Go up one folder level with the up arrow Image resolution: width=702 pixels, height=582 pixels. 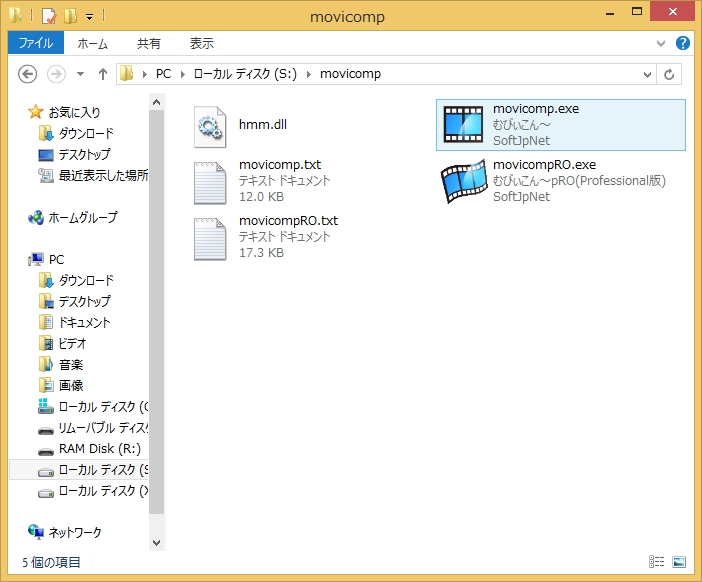pyautogui.click(x=103, y=74)
